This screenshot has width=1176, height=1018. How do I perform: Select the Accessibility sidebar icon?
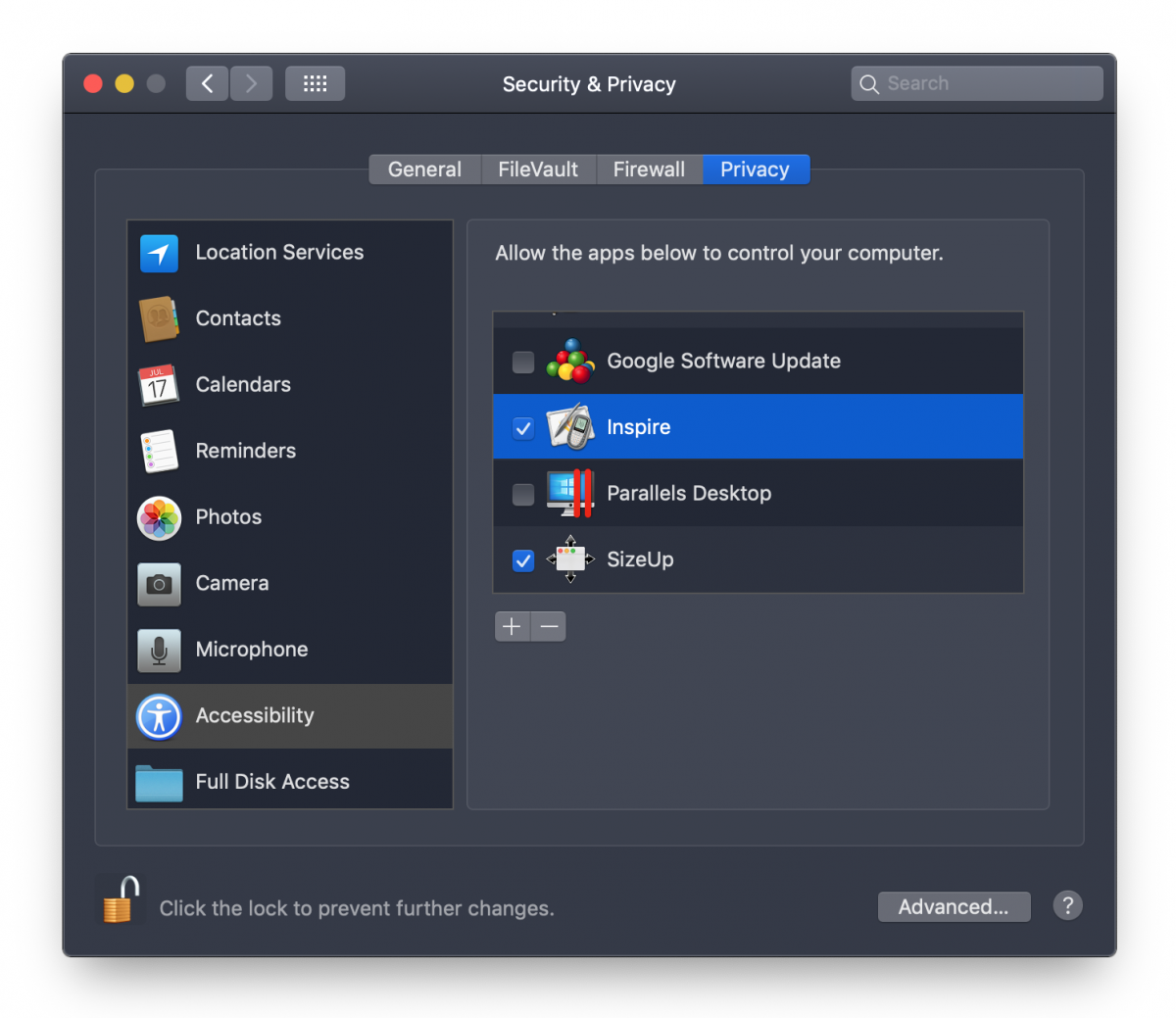pos(159,716)
